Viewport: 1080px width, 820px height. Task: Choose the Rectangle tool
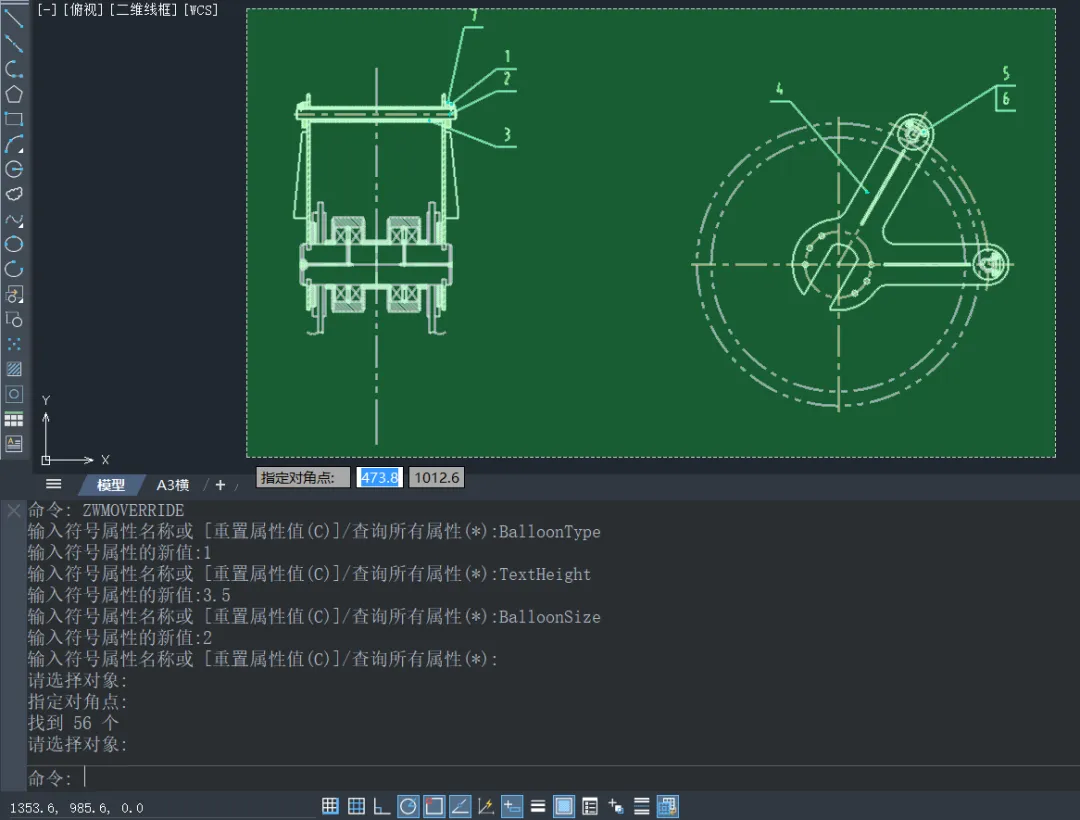14,119
